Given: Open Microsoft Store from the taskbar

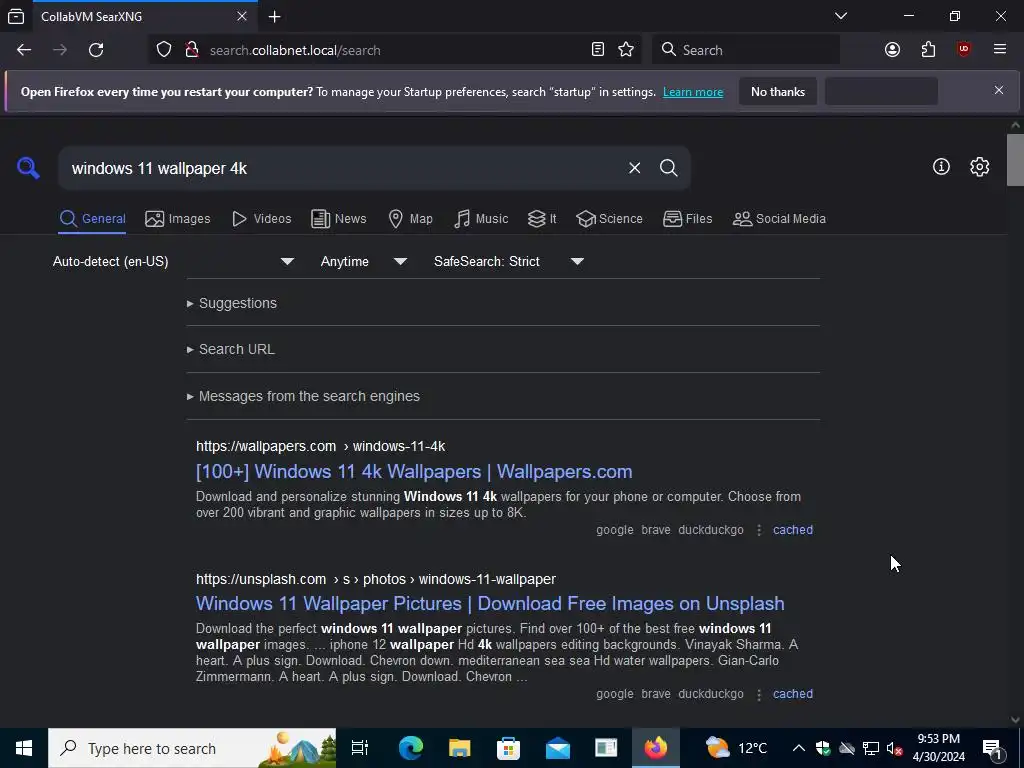Looking at the screenshot, I should tap(509, 748).
